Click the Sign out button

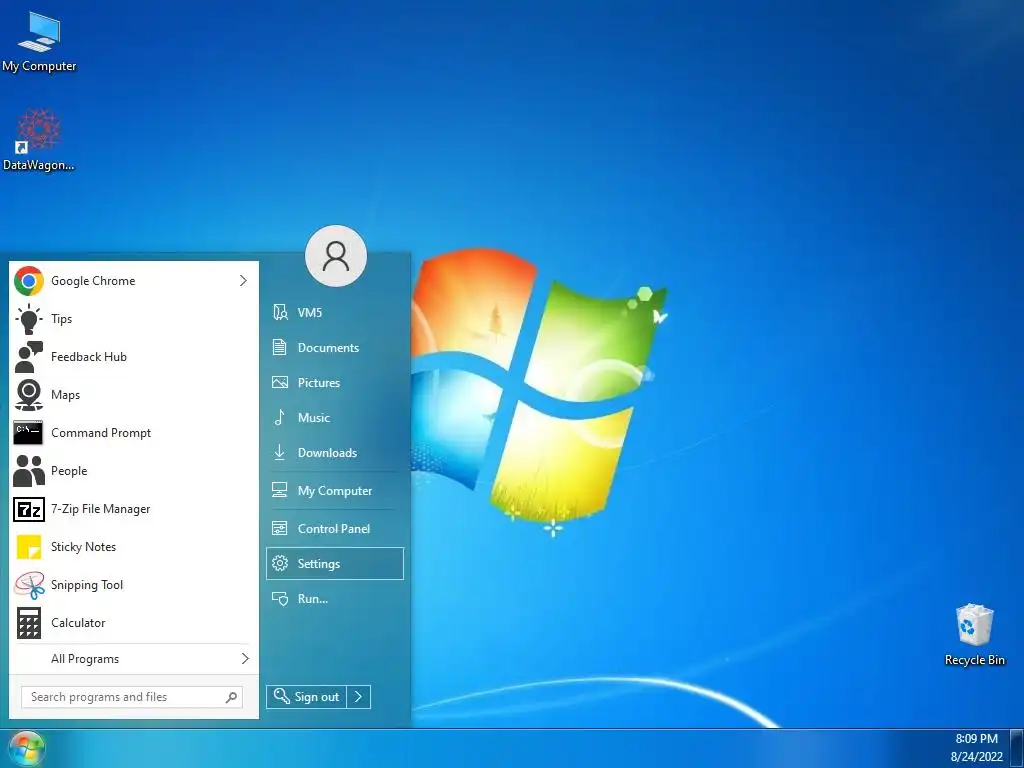[x=306, y=697]
